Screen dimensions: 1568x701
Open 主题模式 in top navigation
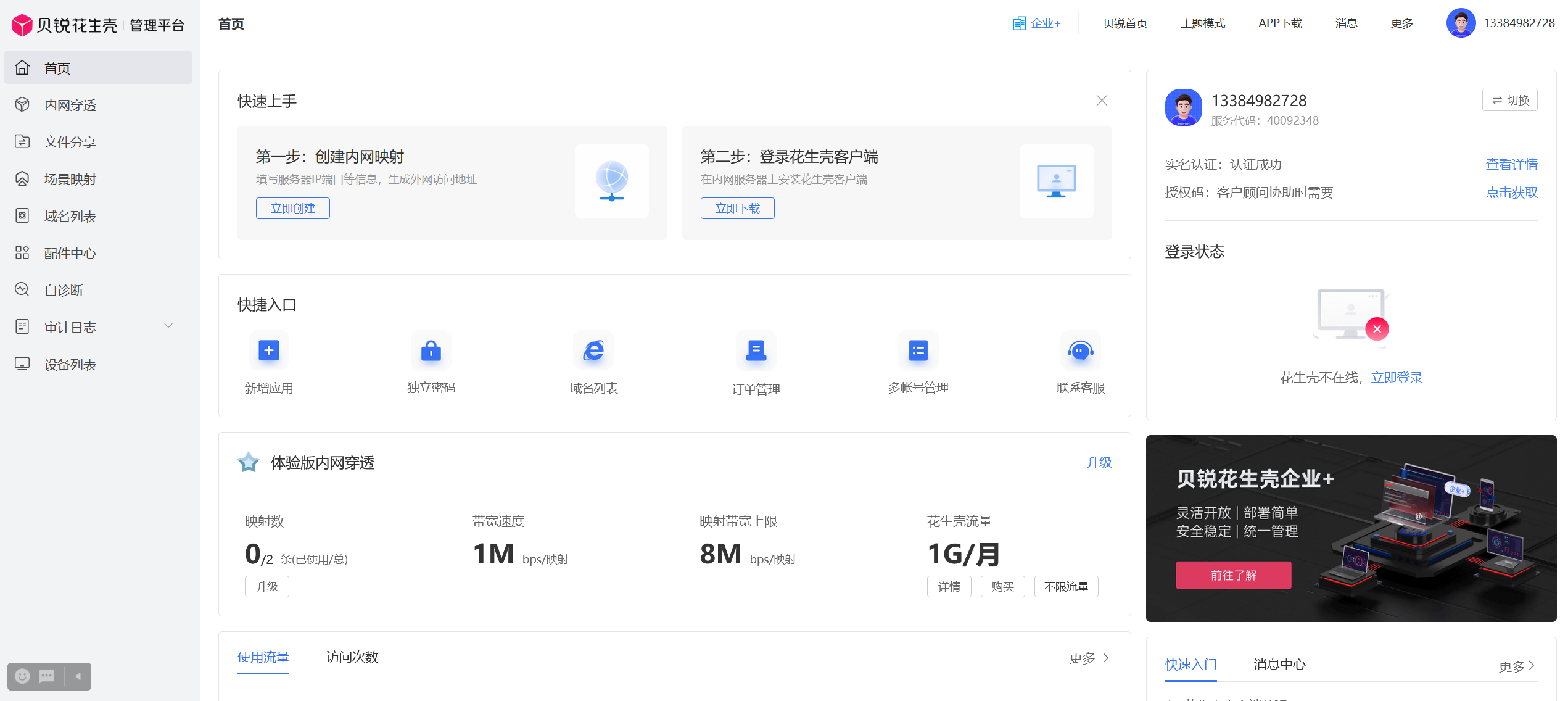pyautogui.click(x=1203, y=23)
